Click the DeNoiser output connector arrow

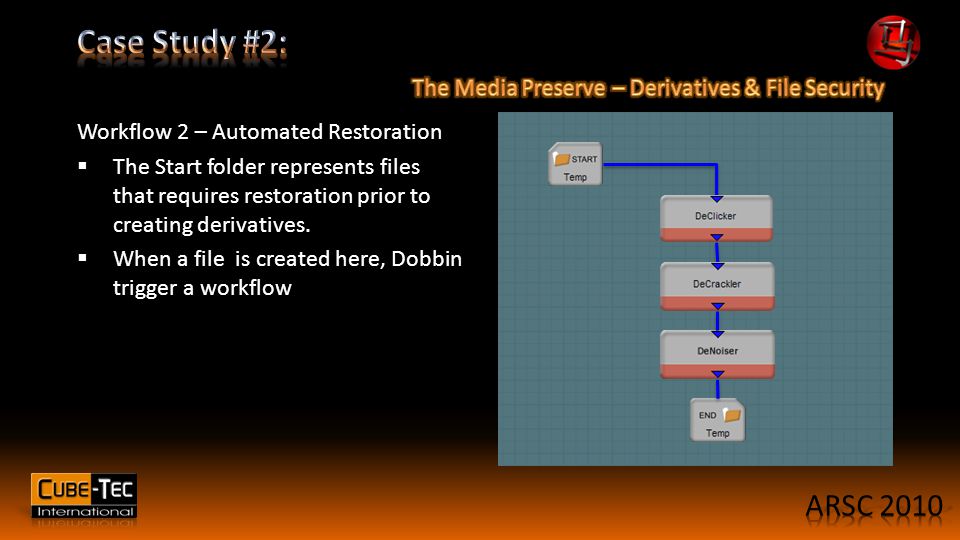click(x=718, y=373)
